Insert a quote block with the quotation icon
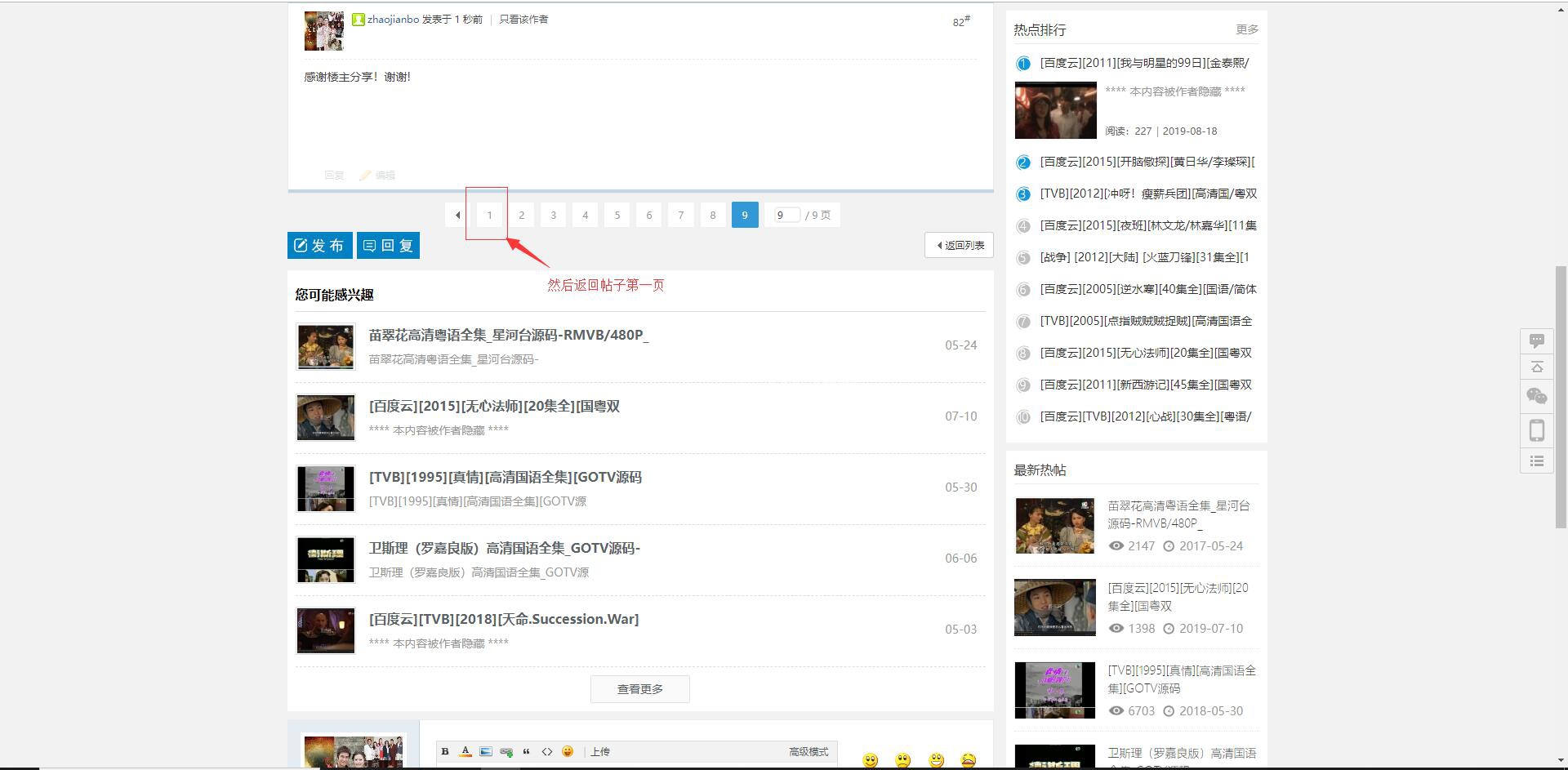The width and height of the screenshot is (1568, 770). [x=527, y=751]
